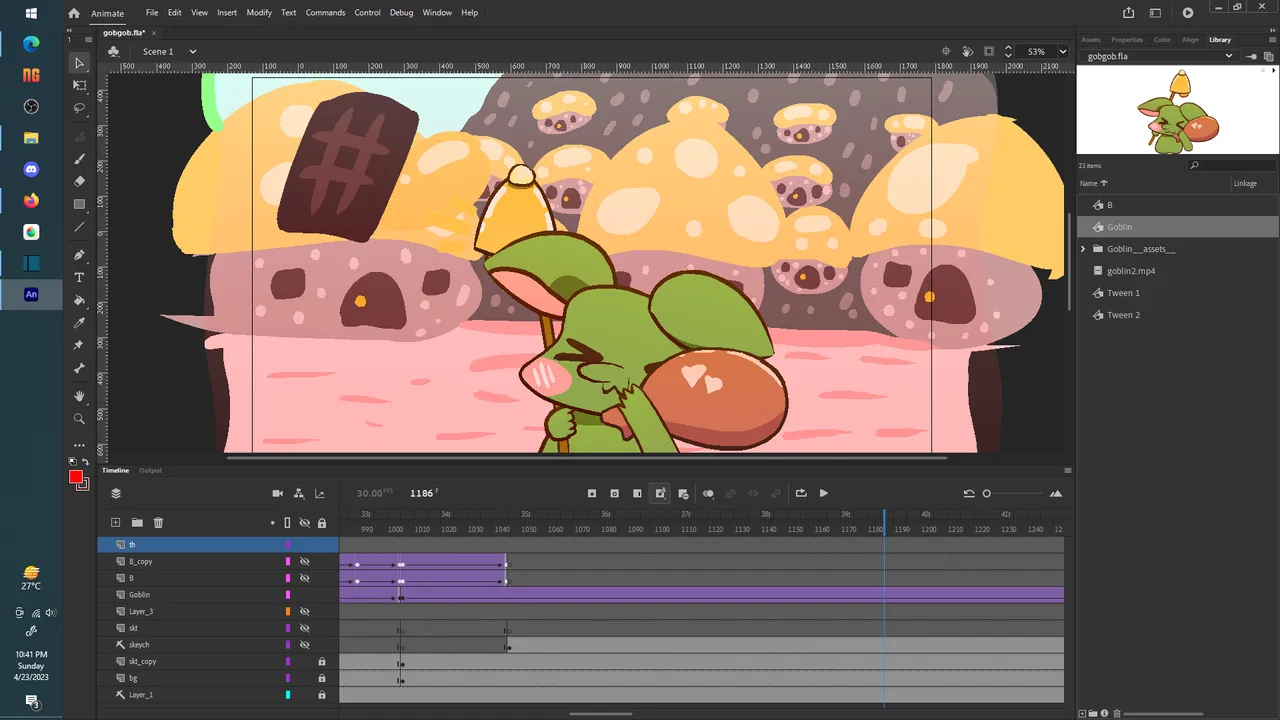Open the workspace switcher icon
The image size is (1280, 720).
point(1155,13)
